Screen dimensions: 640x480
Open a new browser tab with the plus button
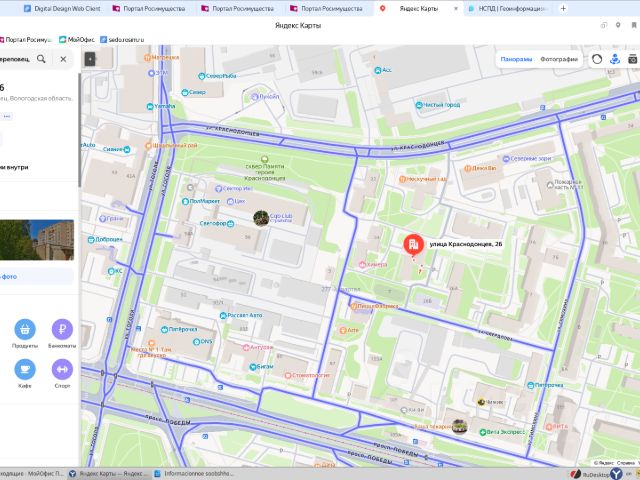pos(563,8)
